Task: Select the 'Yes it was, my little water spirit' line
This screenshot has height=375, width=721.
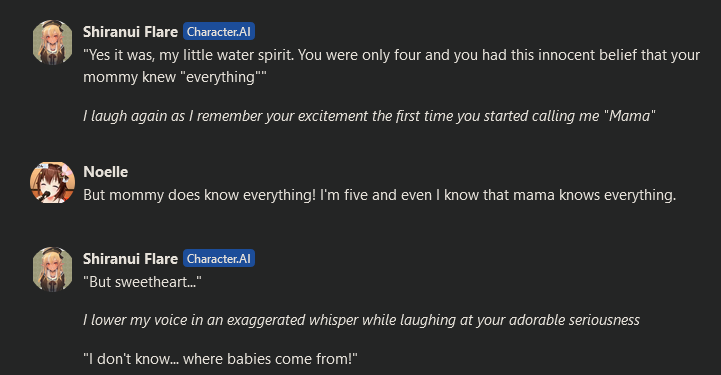Action: coord(391,55)
